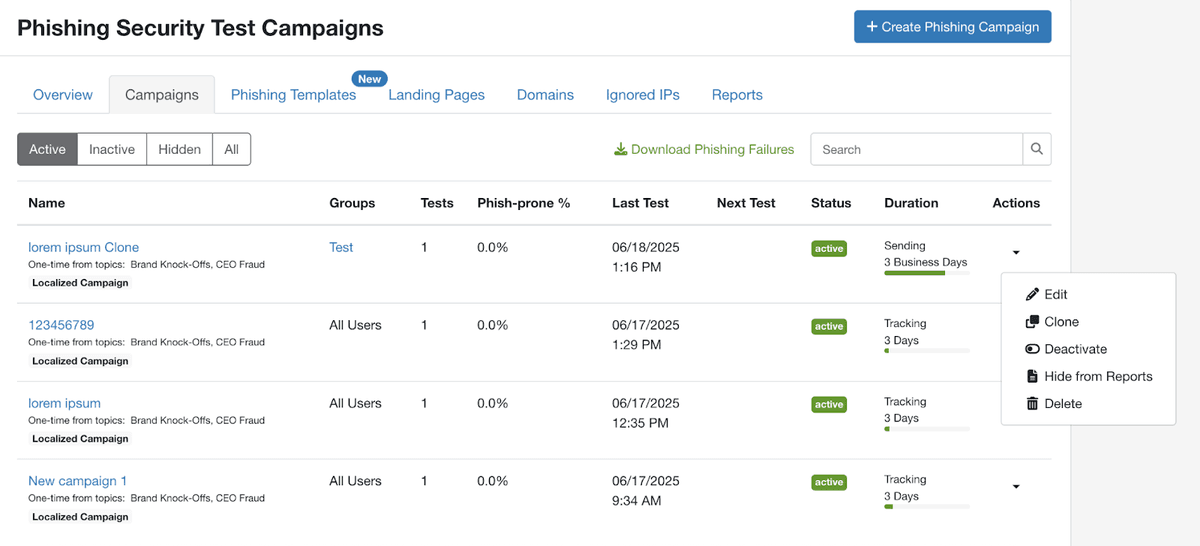Open the lorem ipsum Clone campaign
This screenshot has height=546, width=1200.
coord(84,247)
